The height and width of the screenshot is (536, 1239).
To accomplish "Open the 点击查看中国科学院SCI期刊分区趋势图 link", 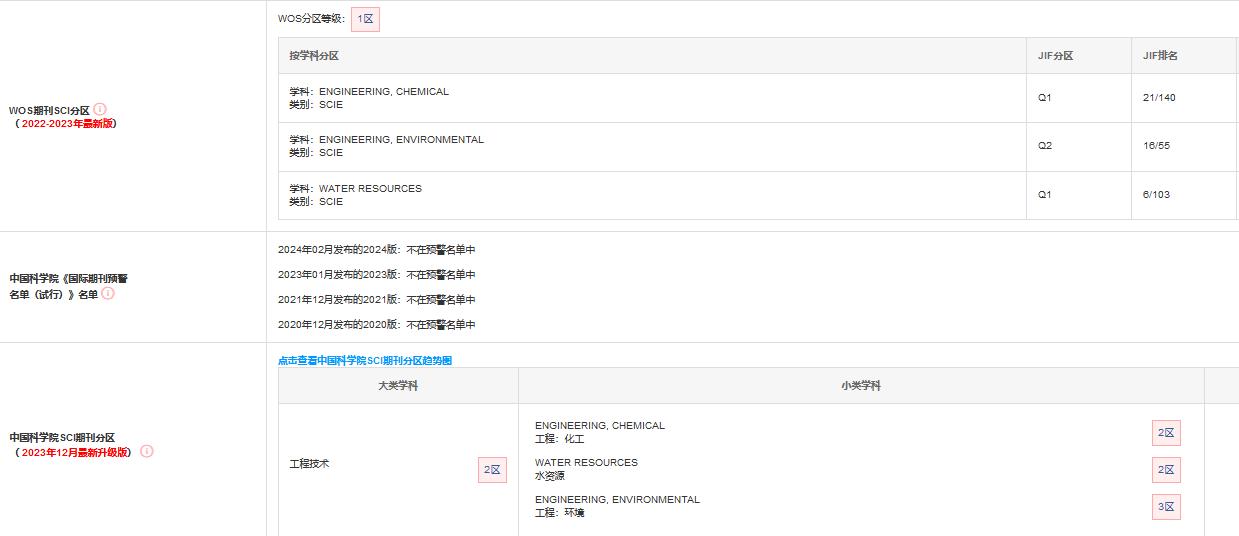I will [365, 360].
